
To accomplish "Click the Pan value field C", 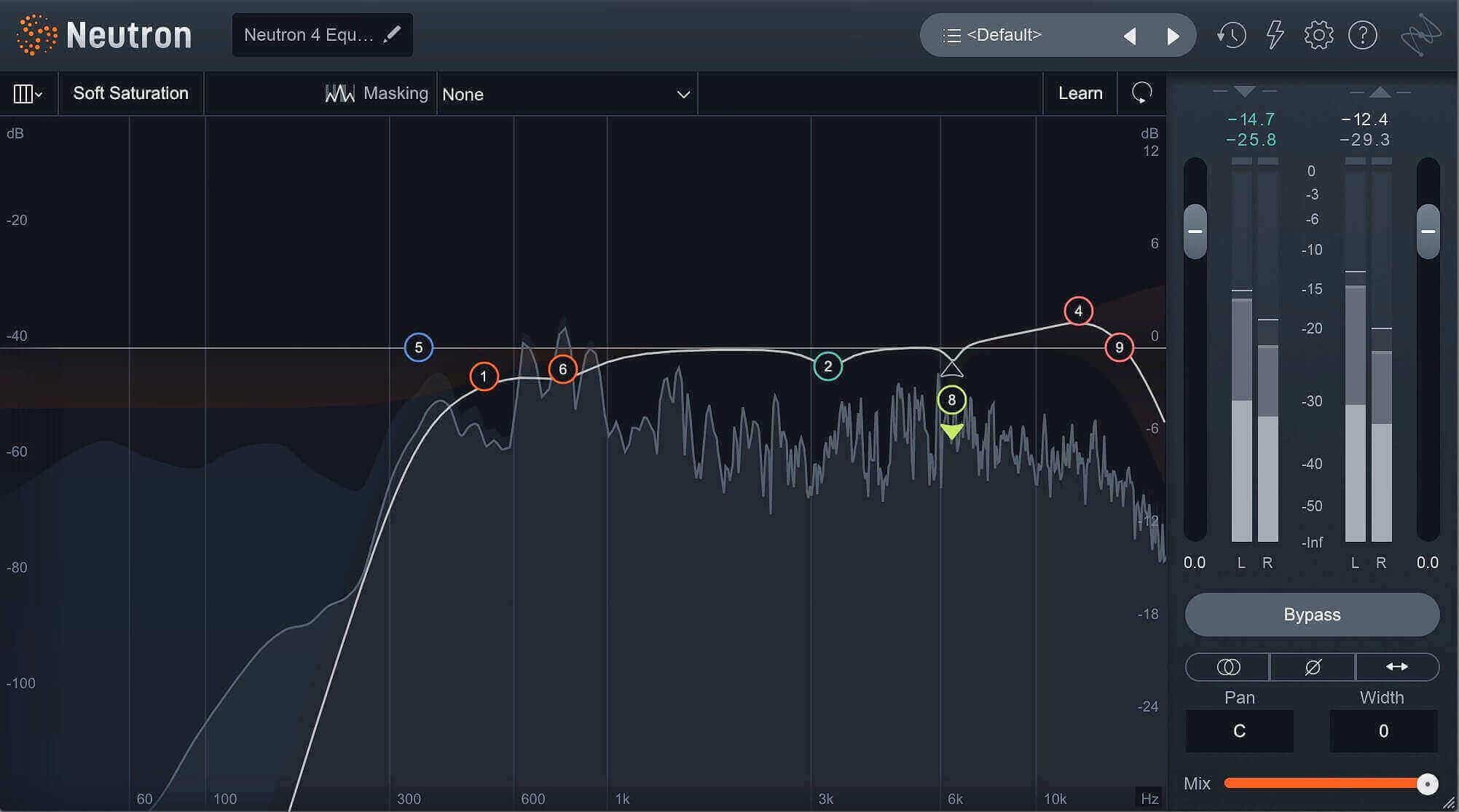I will 1239,731.
